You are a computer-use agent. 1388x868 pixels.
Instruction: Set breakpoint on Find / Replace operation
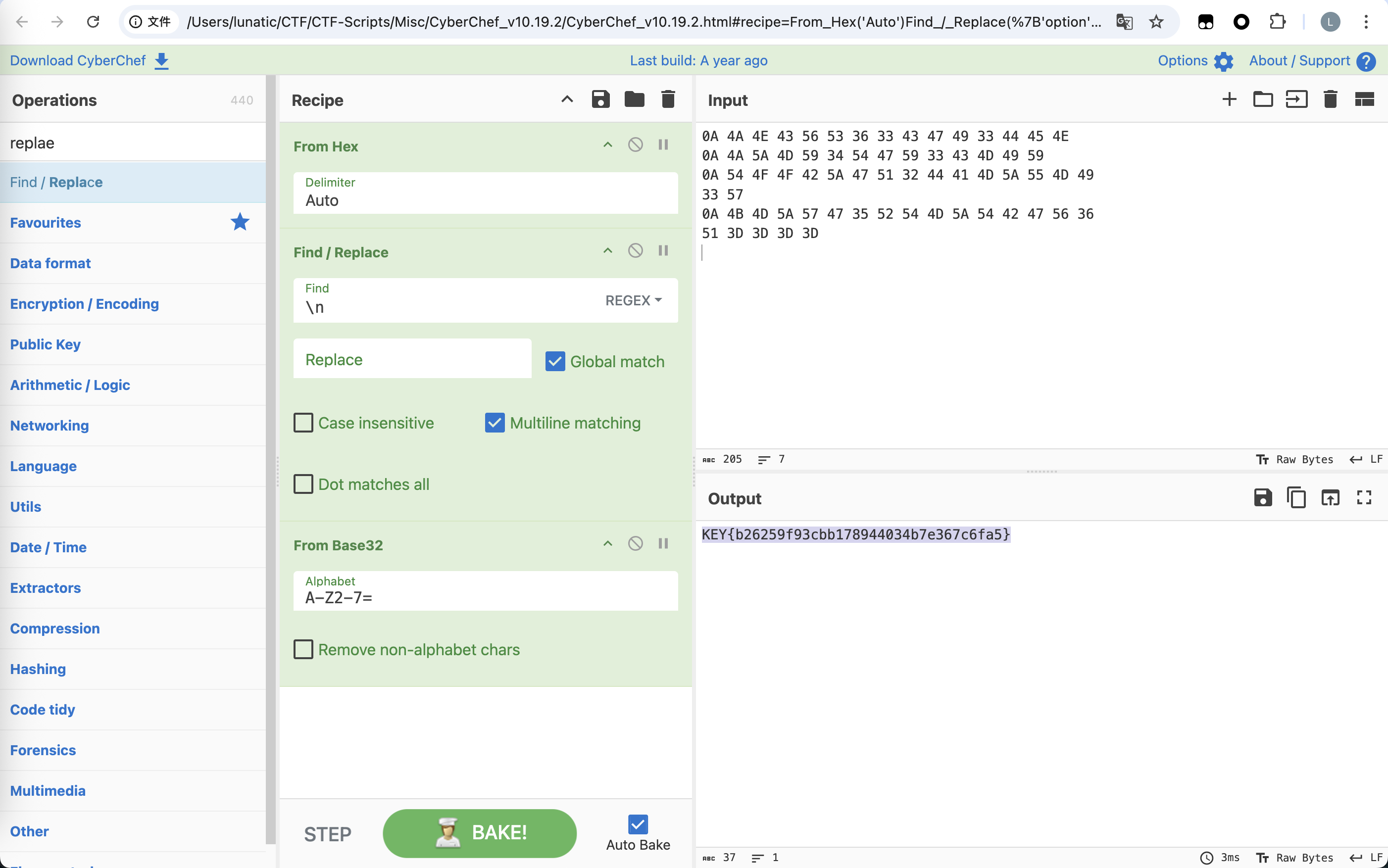point(663,250)
